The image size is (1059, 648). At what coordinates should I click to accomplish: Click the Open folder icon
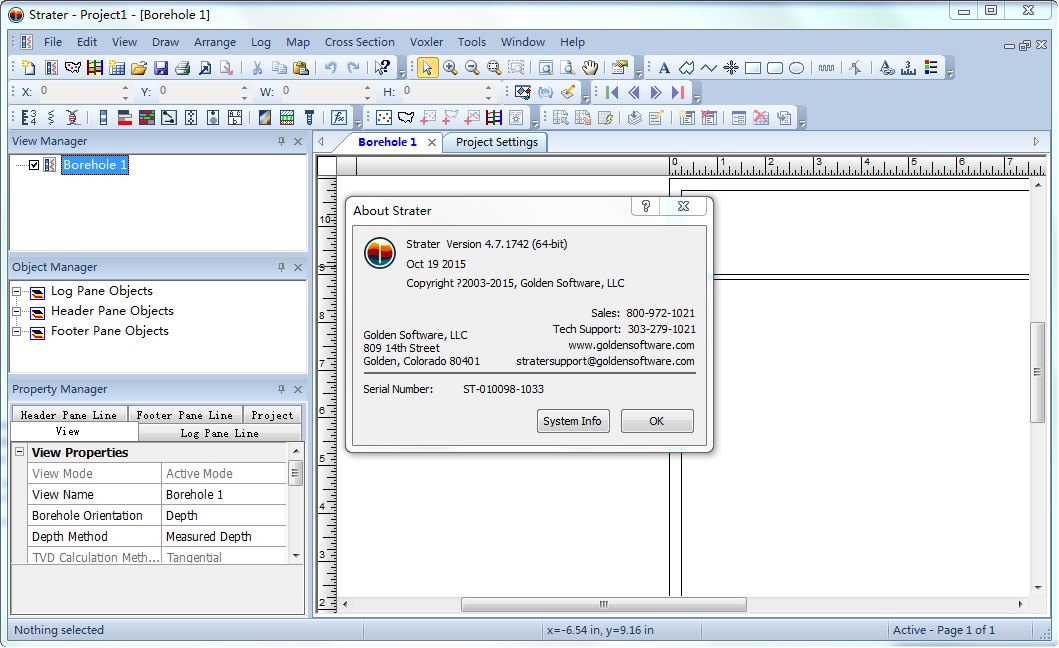(x=139, y=68)
